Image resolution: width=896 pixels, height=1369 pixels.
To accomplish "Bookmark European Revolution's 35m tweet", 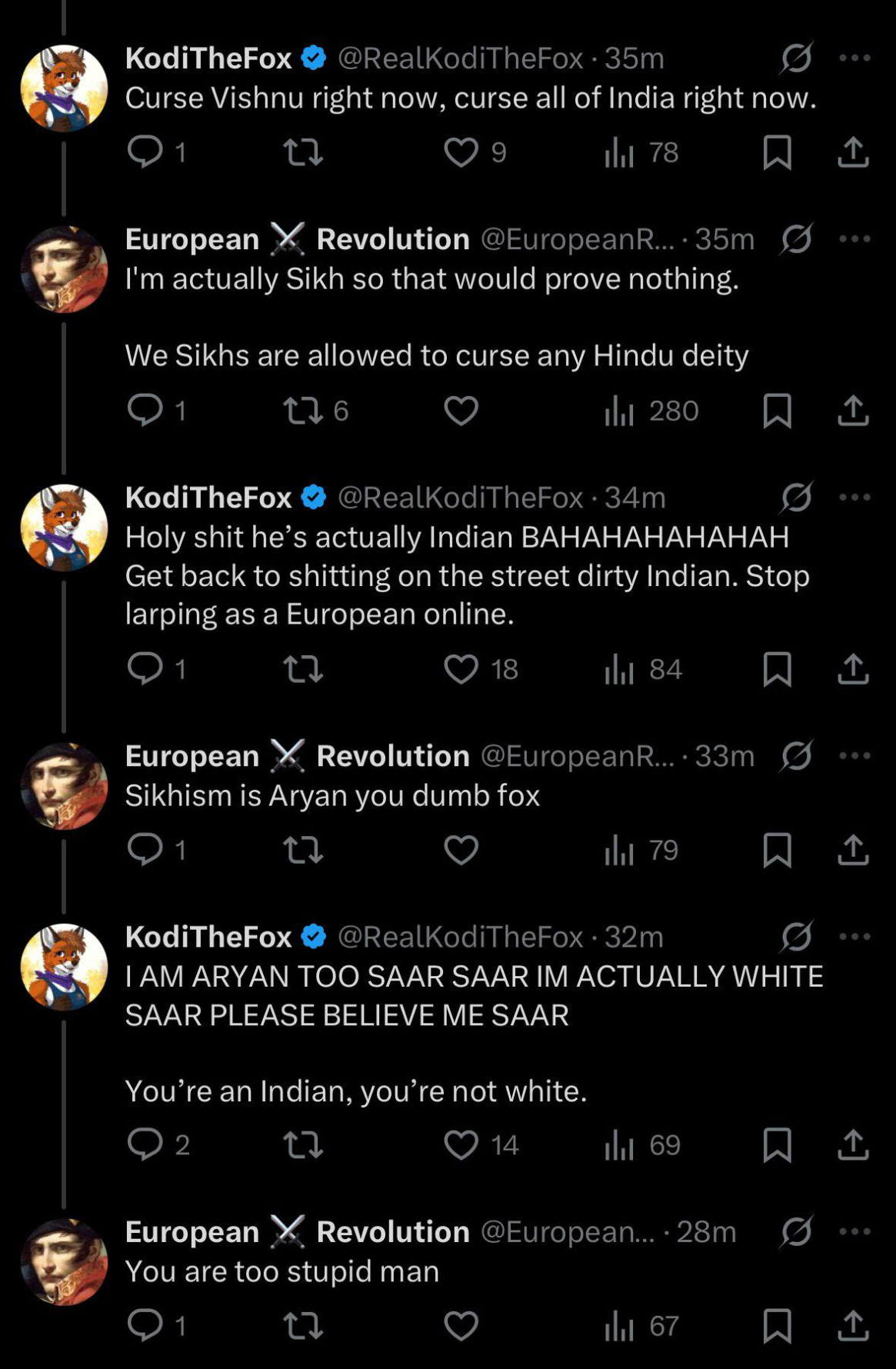I will [777, 410].
